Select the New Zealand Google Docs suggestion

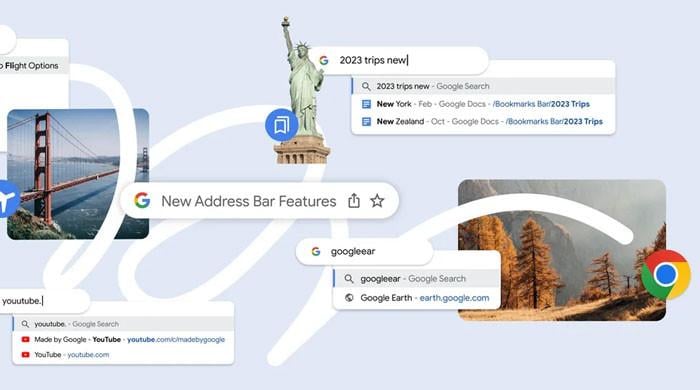483,121
